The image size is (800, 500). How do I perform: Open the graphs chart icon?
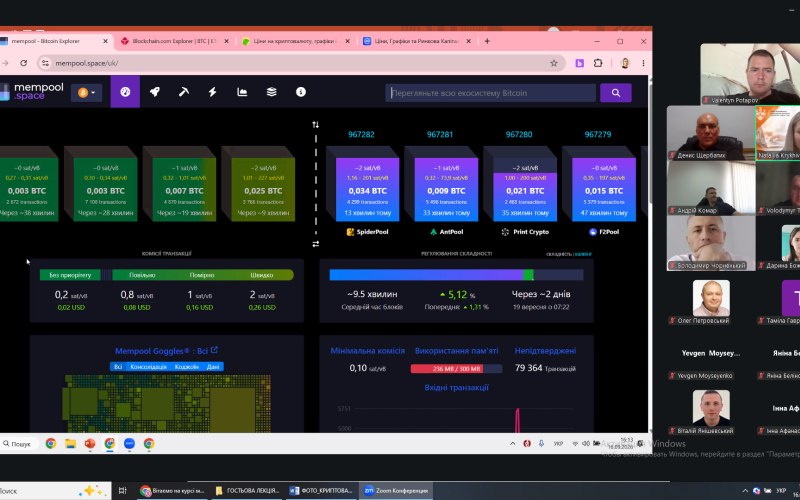(242, 92)
